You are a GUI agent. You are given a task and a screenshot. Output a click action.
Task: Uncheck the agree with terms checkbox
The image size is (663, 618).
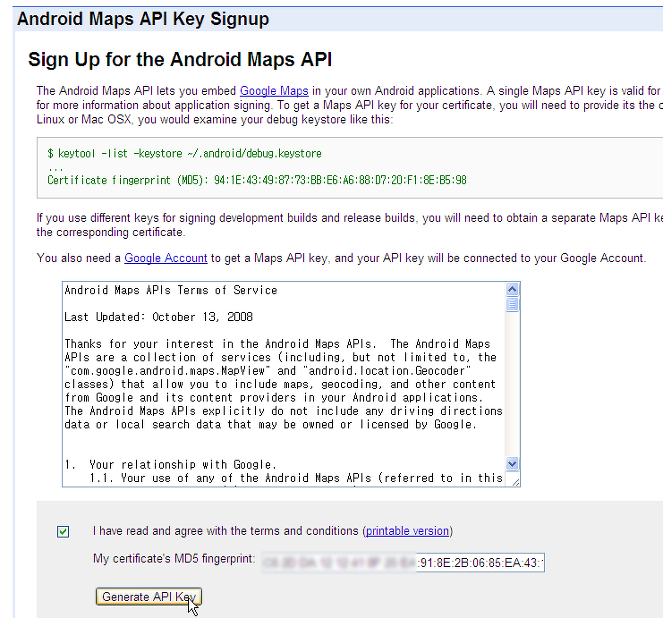pos(63,531)
